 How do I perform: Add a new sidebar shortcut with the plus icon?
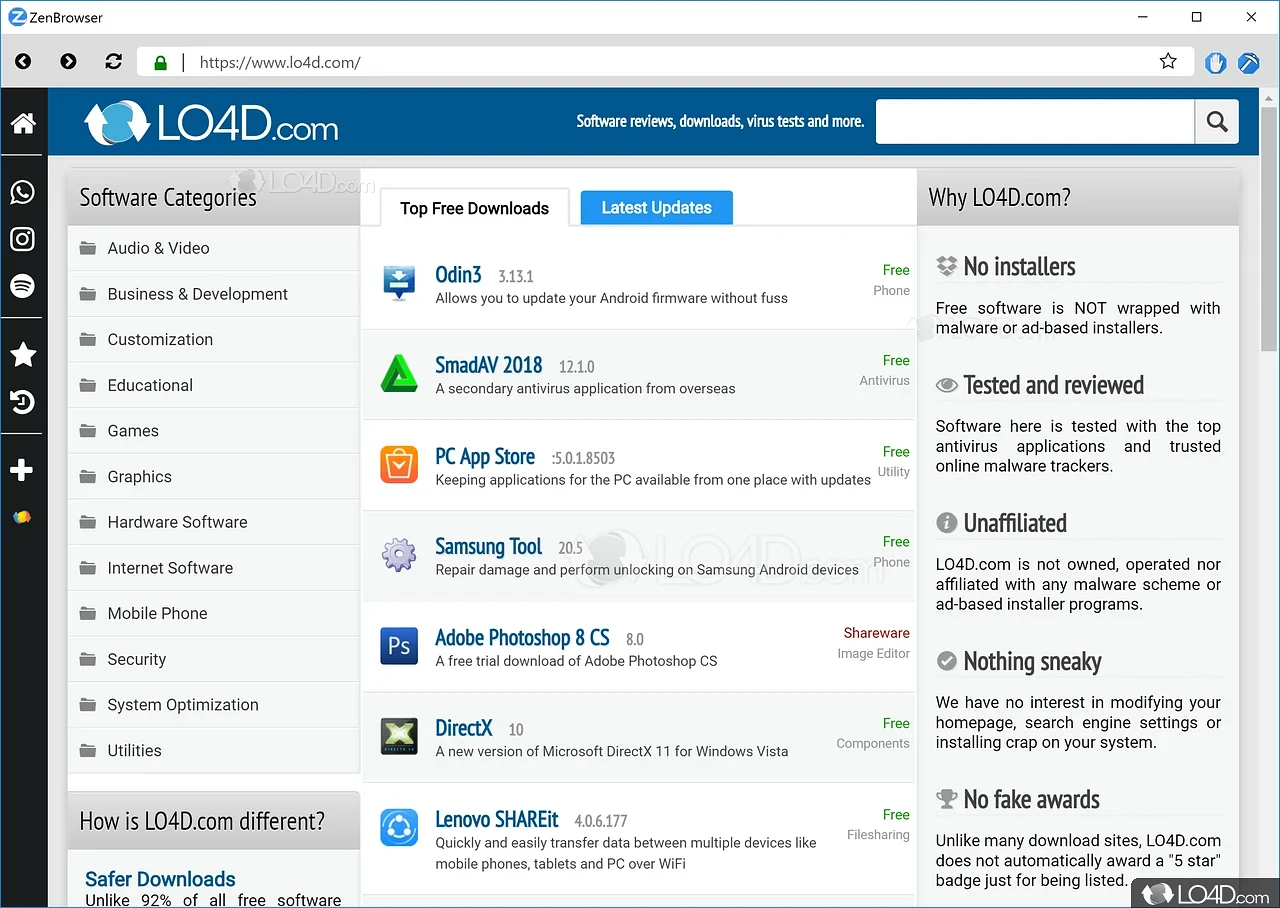coord(22,470)
